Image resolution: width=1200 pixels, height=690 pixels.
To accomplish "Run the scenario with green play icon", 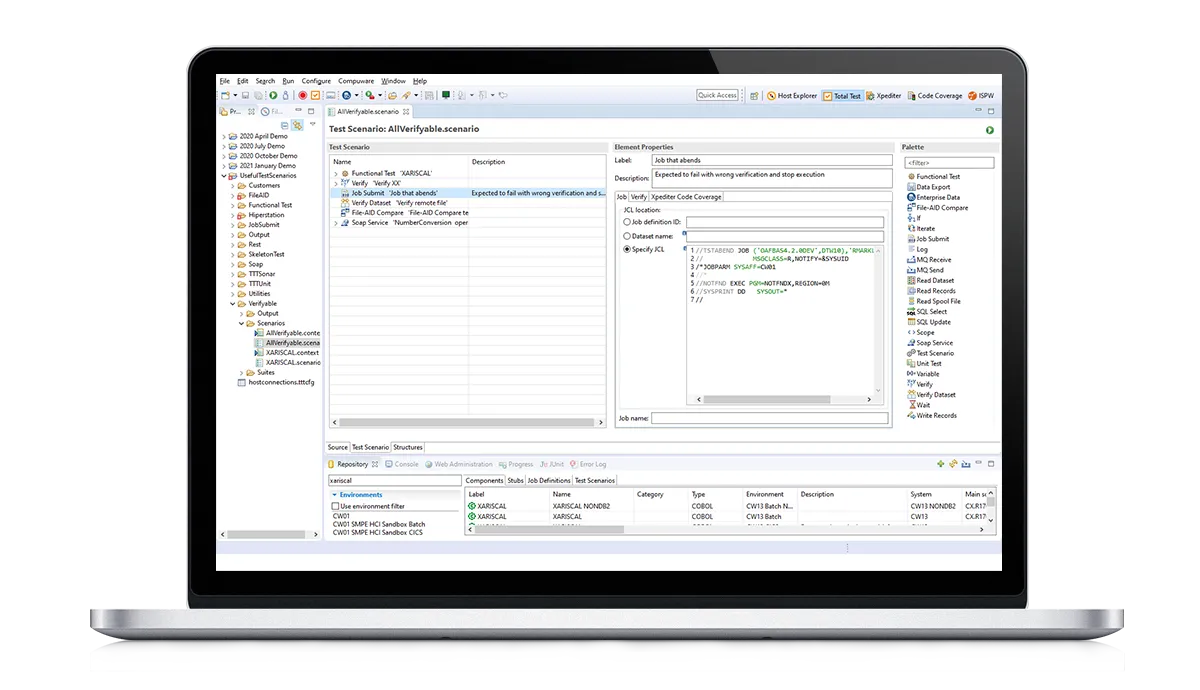I will [989, 130].
